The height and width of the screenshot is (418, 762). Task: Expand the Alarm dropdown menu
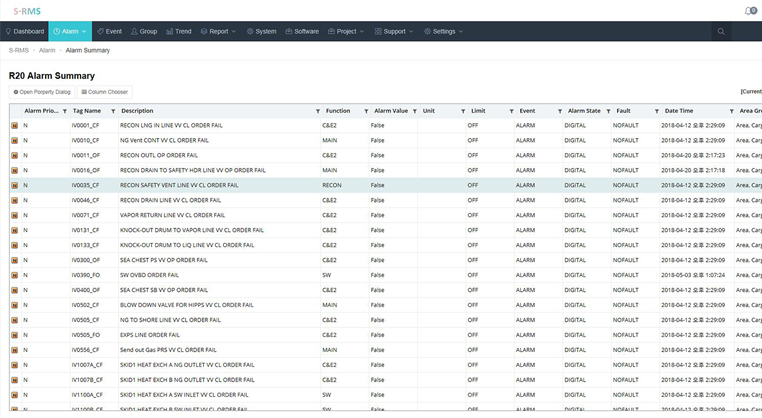tap(70, 32)
